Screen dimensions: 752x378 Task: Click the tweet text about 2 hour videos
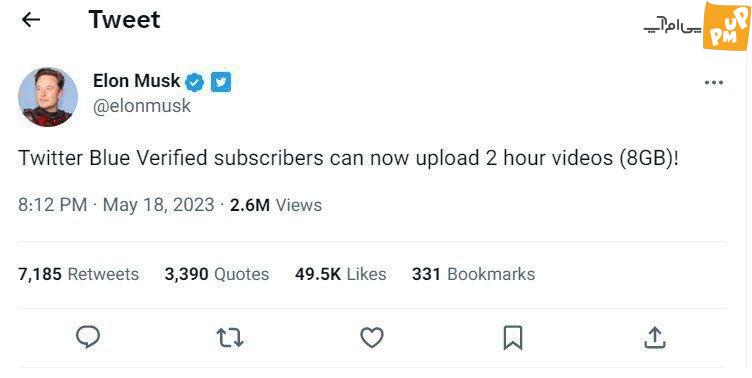[349, 158]
